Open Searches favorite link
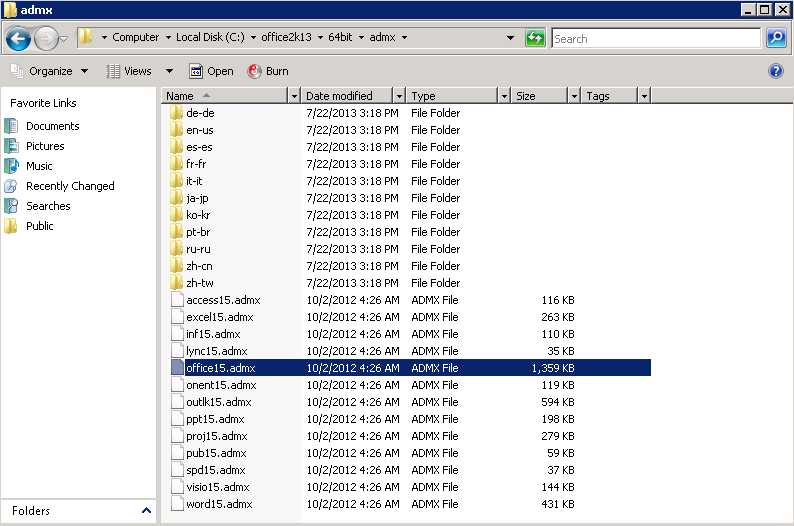This screenshot has width=794, height=526. pos(48,206)
